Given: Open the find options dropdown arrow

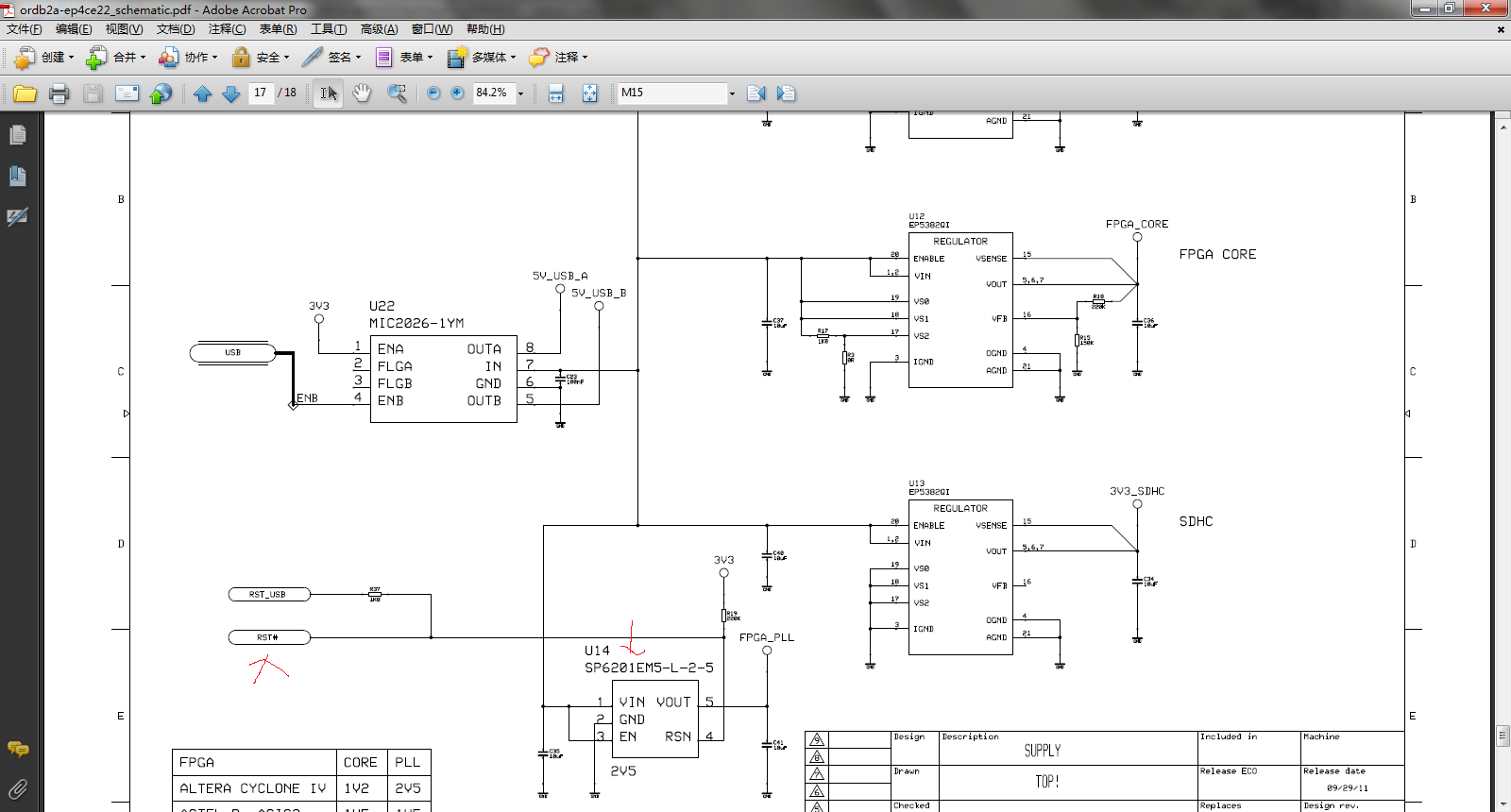Looking at the screenshot, I should coord(732,93).
